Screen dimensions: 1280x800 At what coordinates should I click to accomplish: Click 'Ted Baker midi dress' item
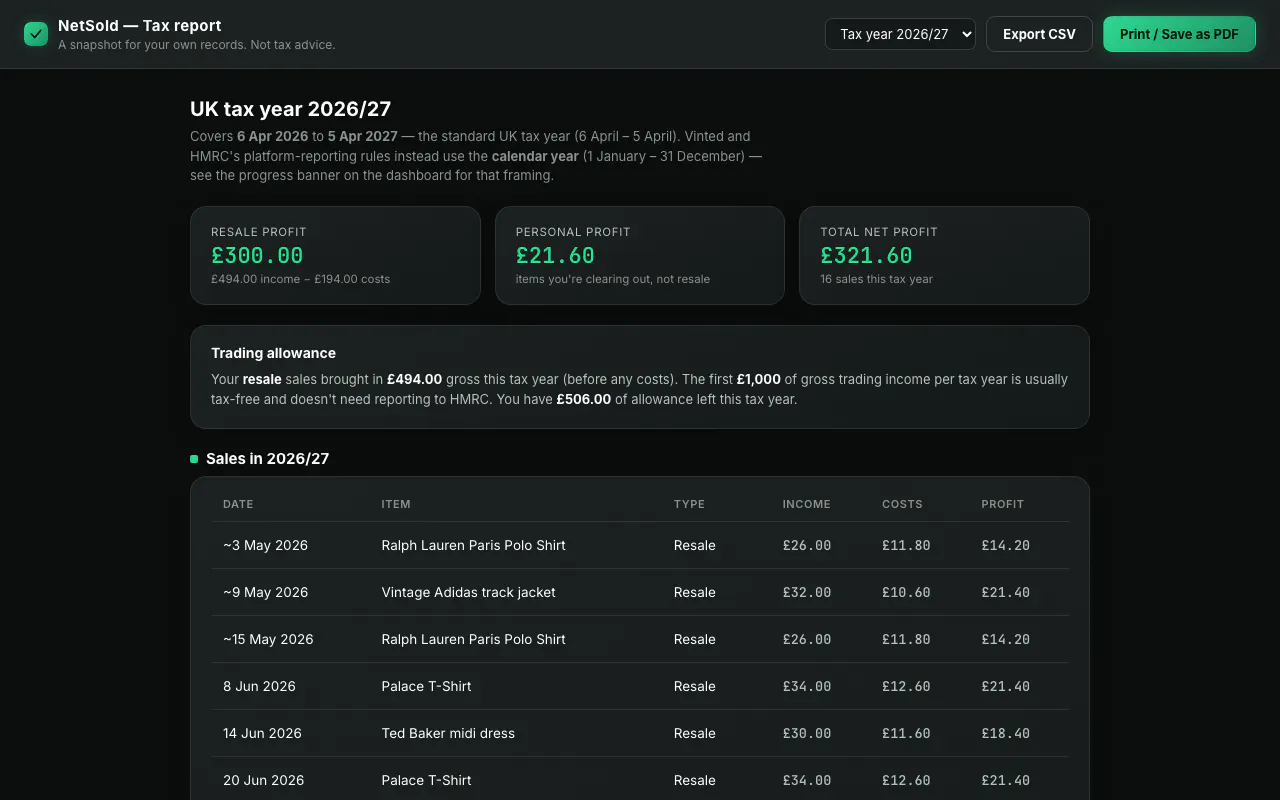pyautogui.click(x=448, y=733)
